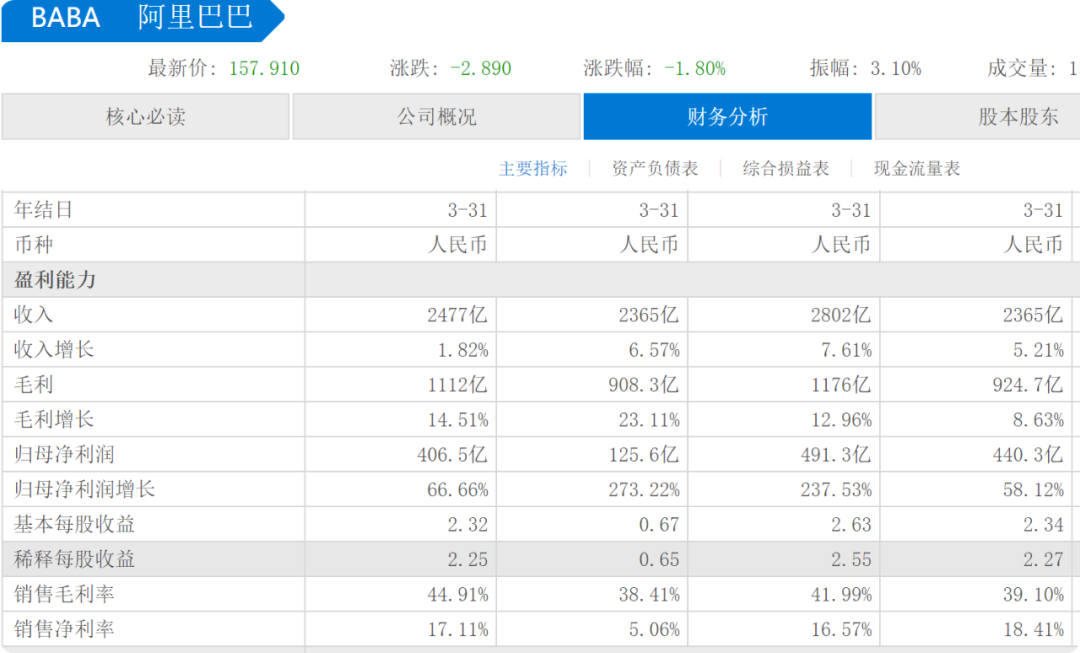Click the 盈利能力 section header
1080x653 pixels.
click(x=55, y=280)
